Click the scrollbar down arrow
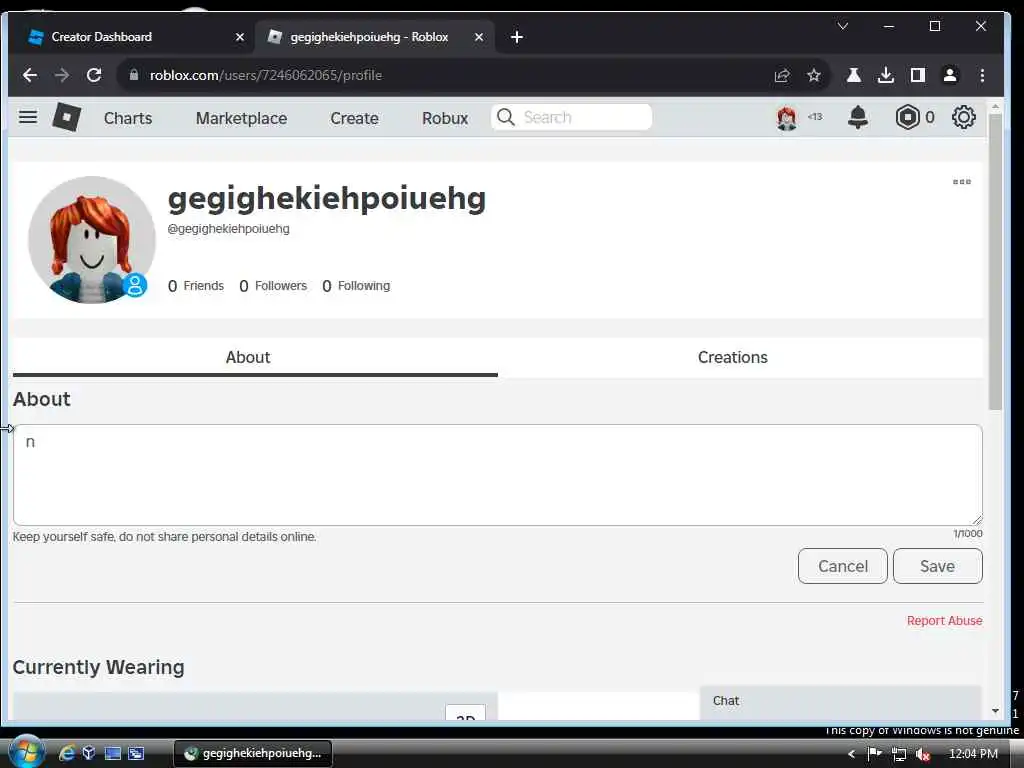Image resolution: width=1024 pixels, height=768 pixels. [995, 711]
